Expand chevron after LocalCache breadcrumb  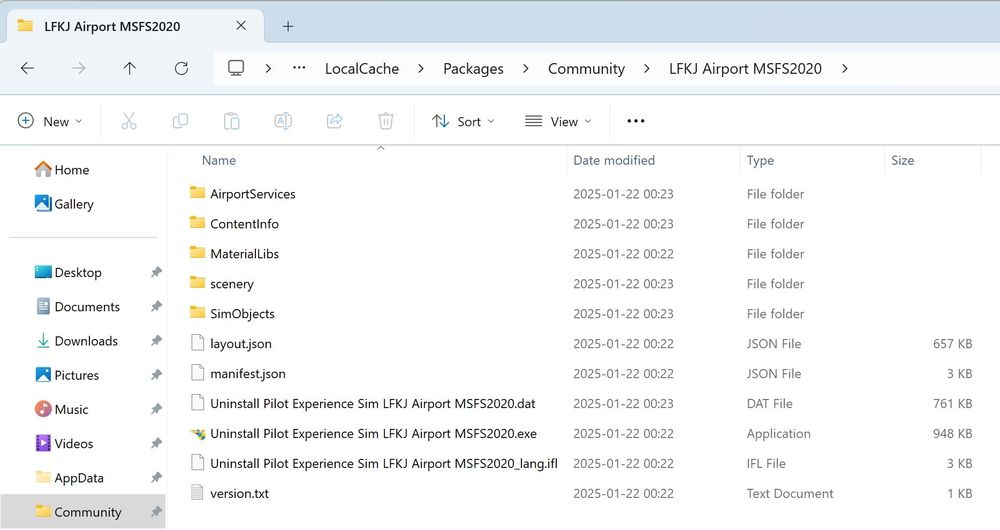coord(421,68)
